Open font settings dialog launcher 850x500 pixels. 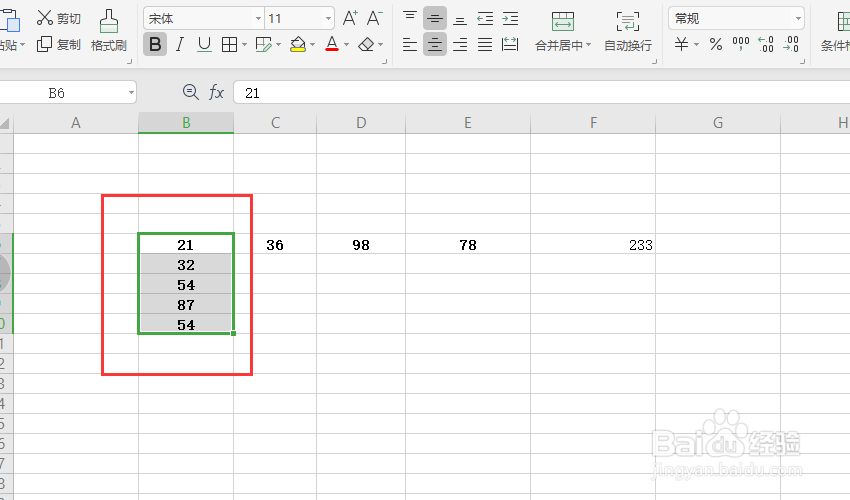(x=384, y=61)
